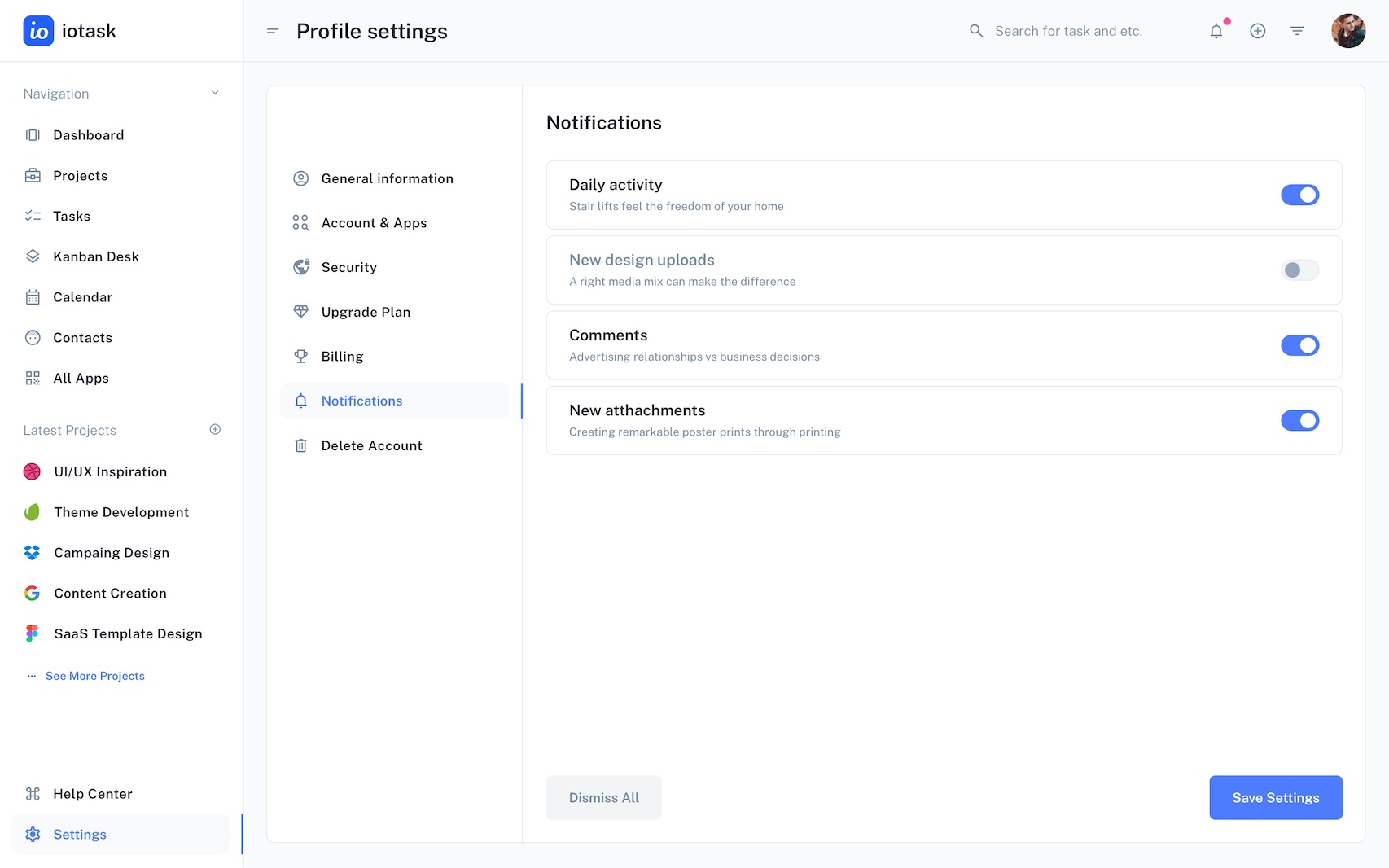Click the search magnifier icon
This screenshot has height=868, width=1389.
pyautogui.click(x=976, y=31)
